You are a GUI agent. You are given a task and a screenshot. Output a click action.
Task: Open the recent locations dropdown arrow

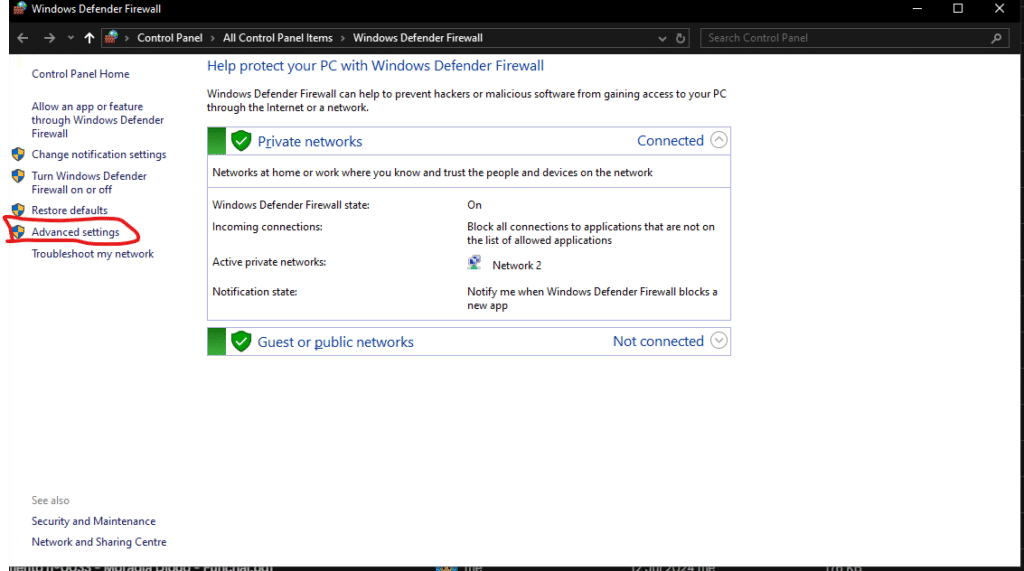point(71,38)
